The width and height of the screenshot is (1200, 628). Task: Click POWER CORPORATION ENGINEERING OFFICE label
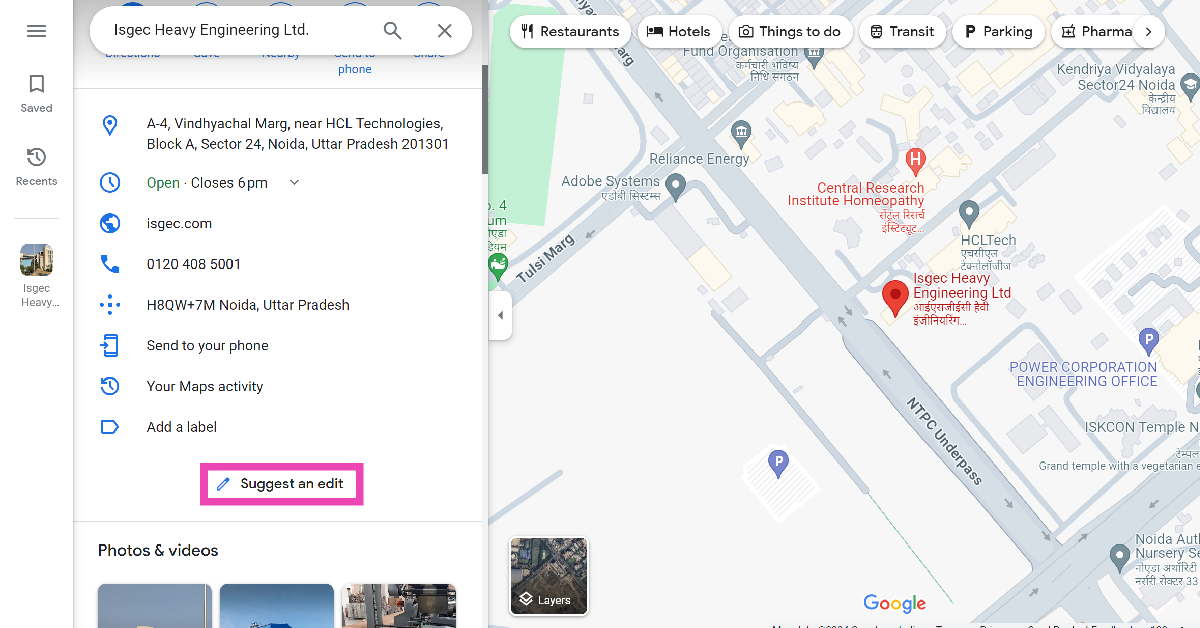1083,374
